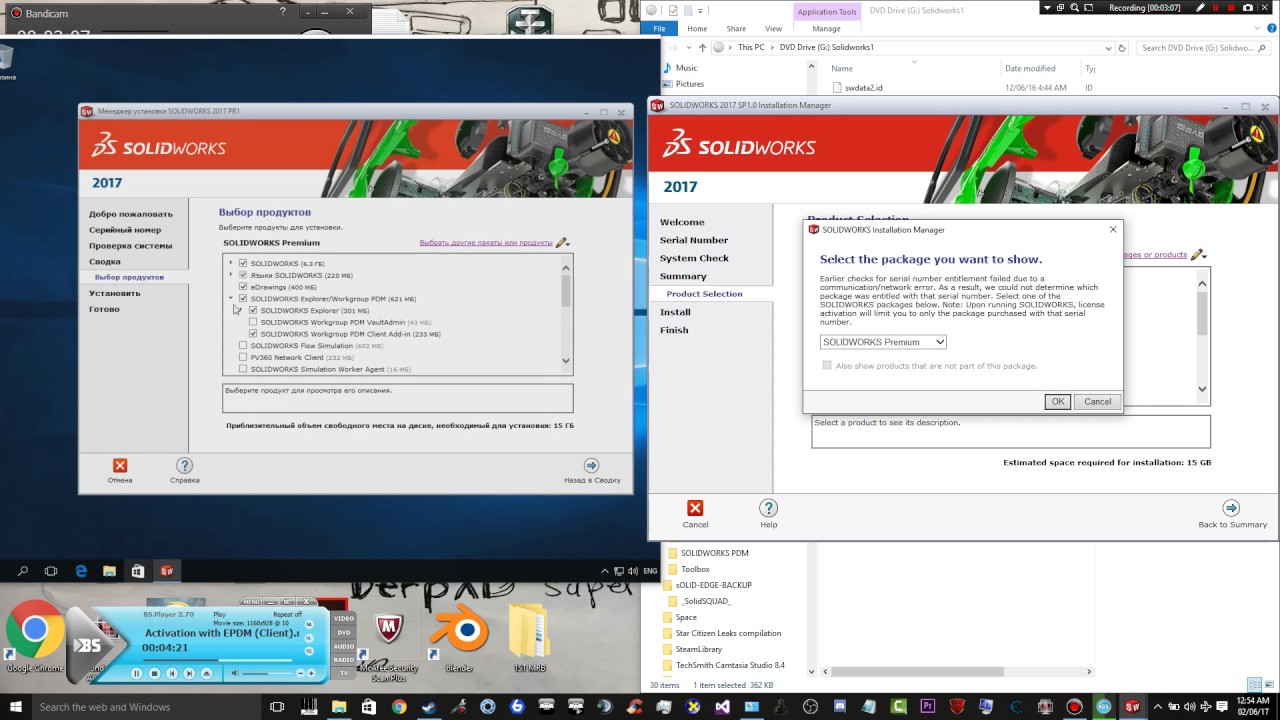1280x720 pixels.
Task: Go to System Check step in English installer
Action: click(x=694, y=258)
